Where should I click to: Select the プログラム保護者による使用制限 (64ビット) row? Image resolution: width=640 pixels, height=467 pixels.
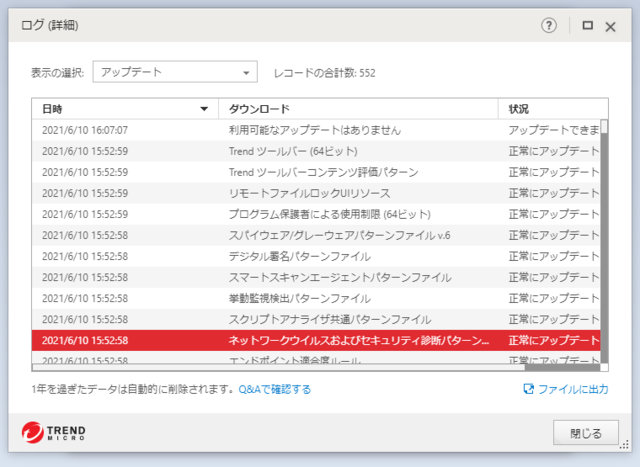click(316, 214)
